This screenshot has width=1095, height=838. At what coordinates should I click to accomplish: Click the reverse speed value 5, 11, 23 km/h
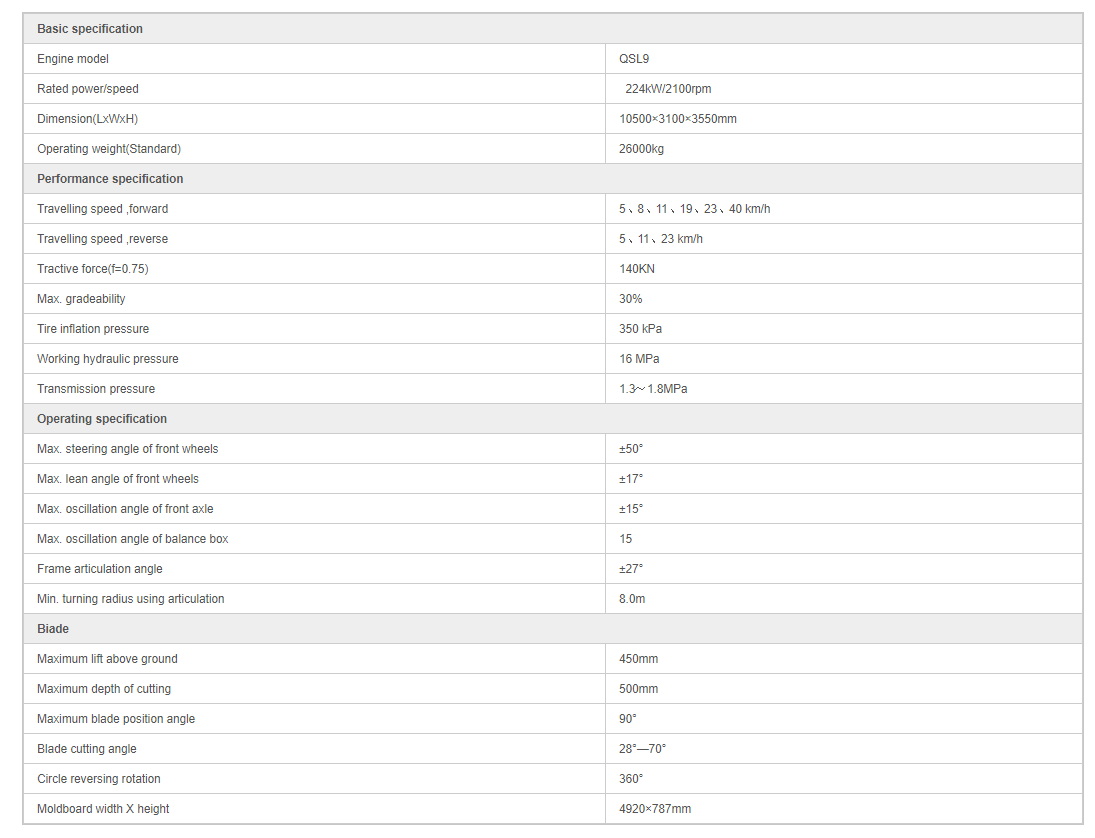pos(661,239)
